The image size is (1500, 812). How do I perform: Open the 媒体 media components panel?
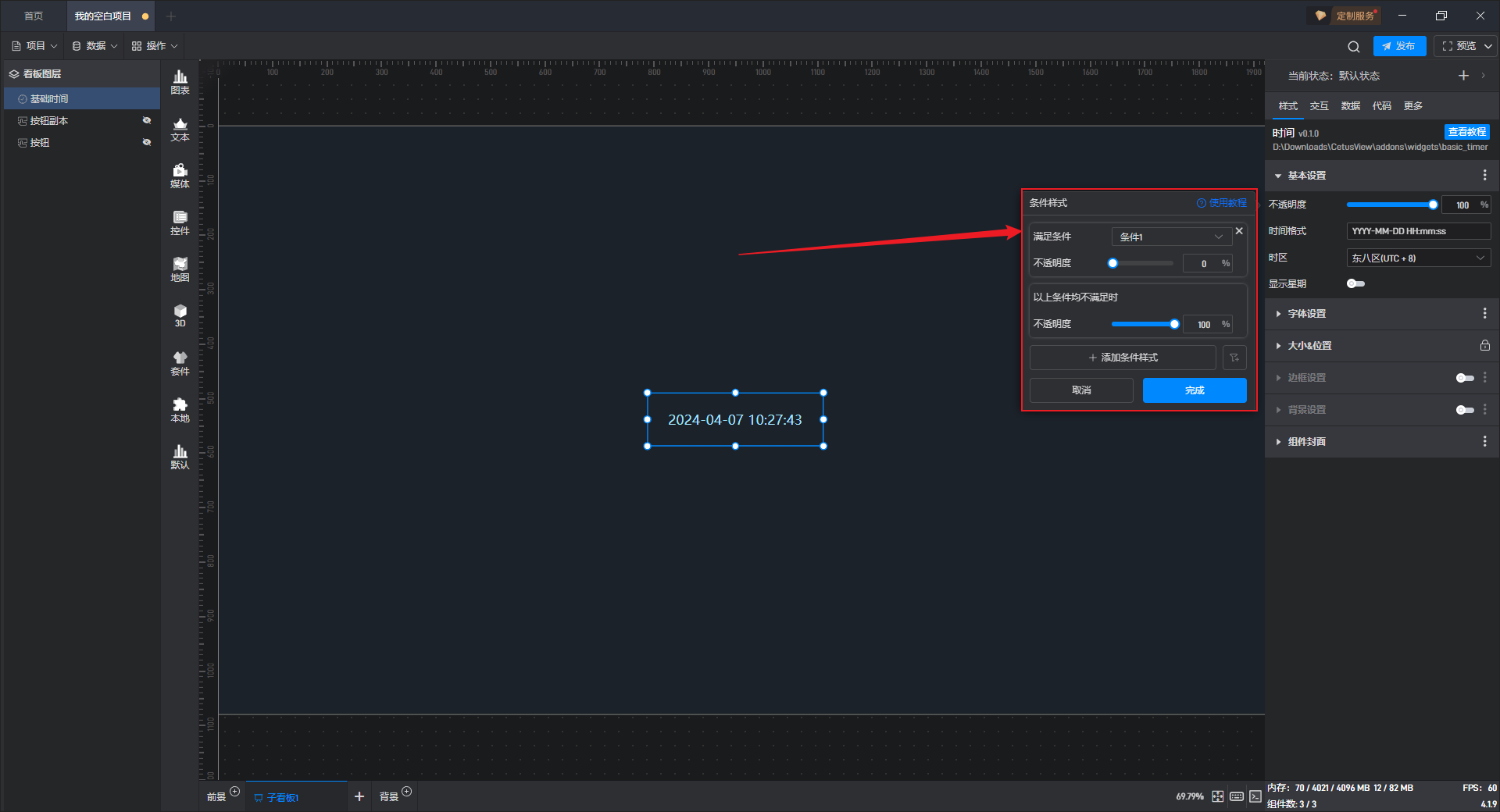tap(180, 175)
